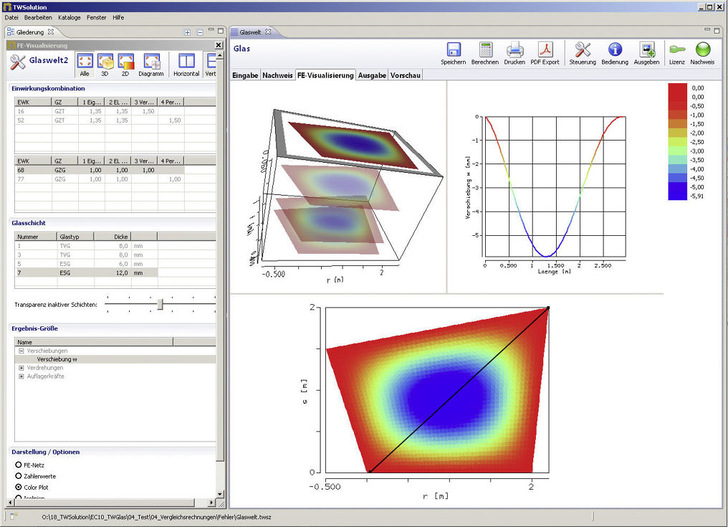
Task: Print using the Drucken icon
Action: click(x=514, y=50)
